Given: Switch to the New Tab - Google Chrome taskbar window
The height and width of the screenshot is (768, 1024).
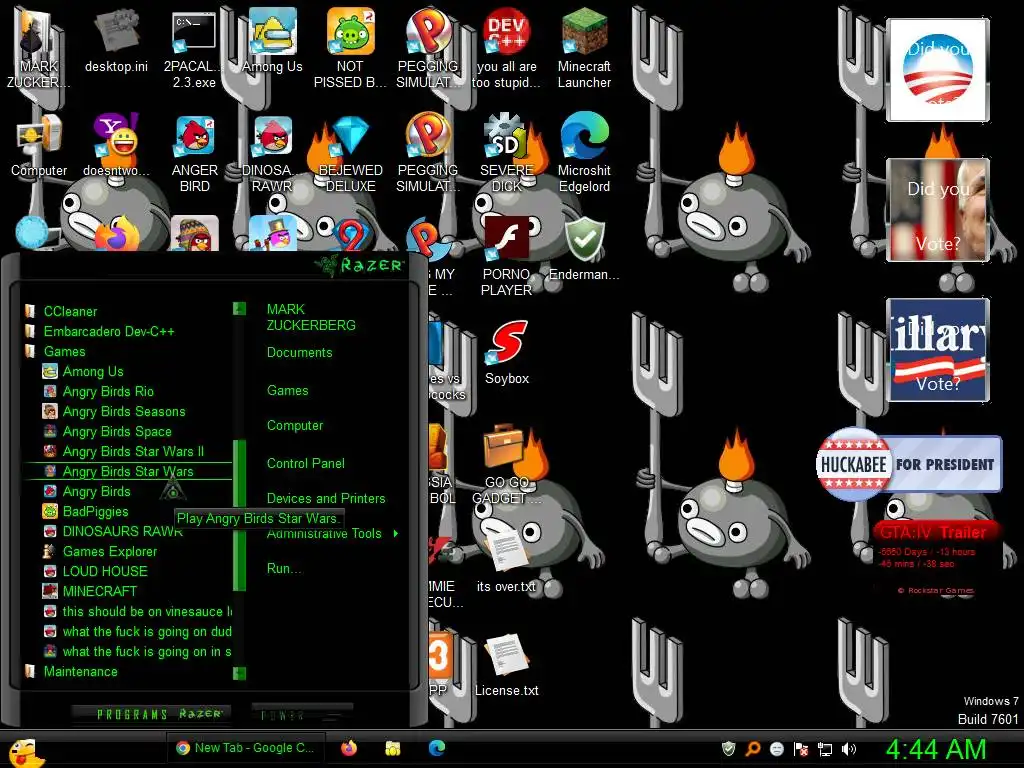Looking at the screenshot, I should (245, 748).
